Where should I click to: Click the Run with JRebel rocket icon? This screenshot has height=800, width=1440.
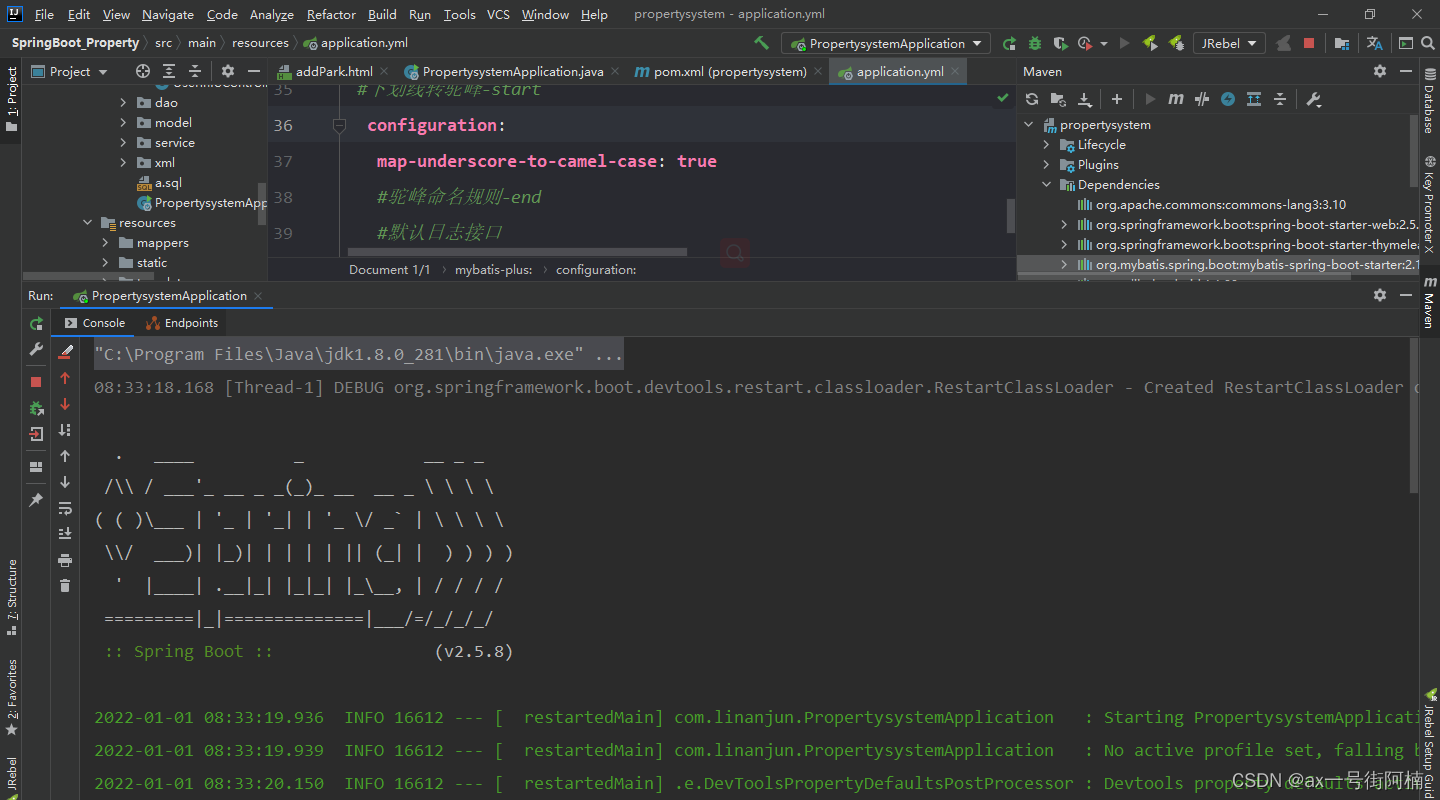tap(1150, 43)
